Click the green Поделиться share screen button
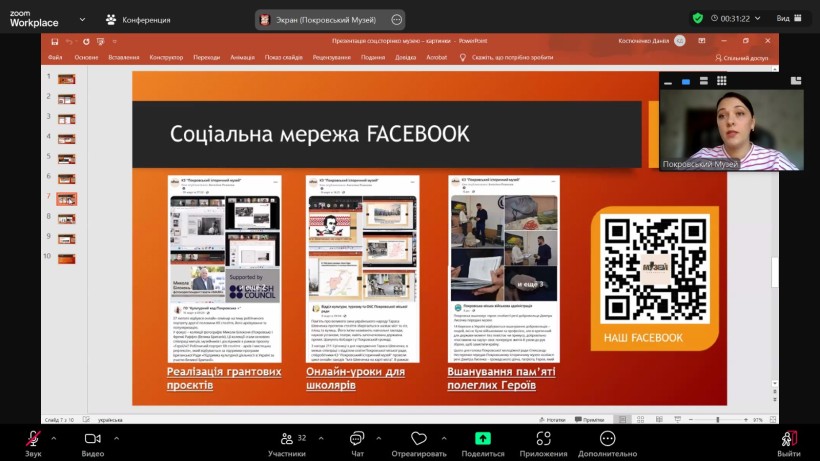The image size is (820, 461). (483, 444)
